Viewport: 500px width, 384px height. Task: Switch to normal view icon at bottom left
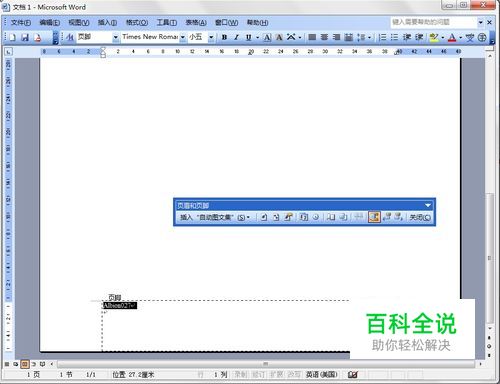(x=7, y=364)
